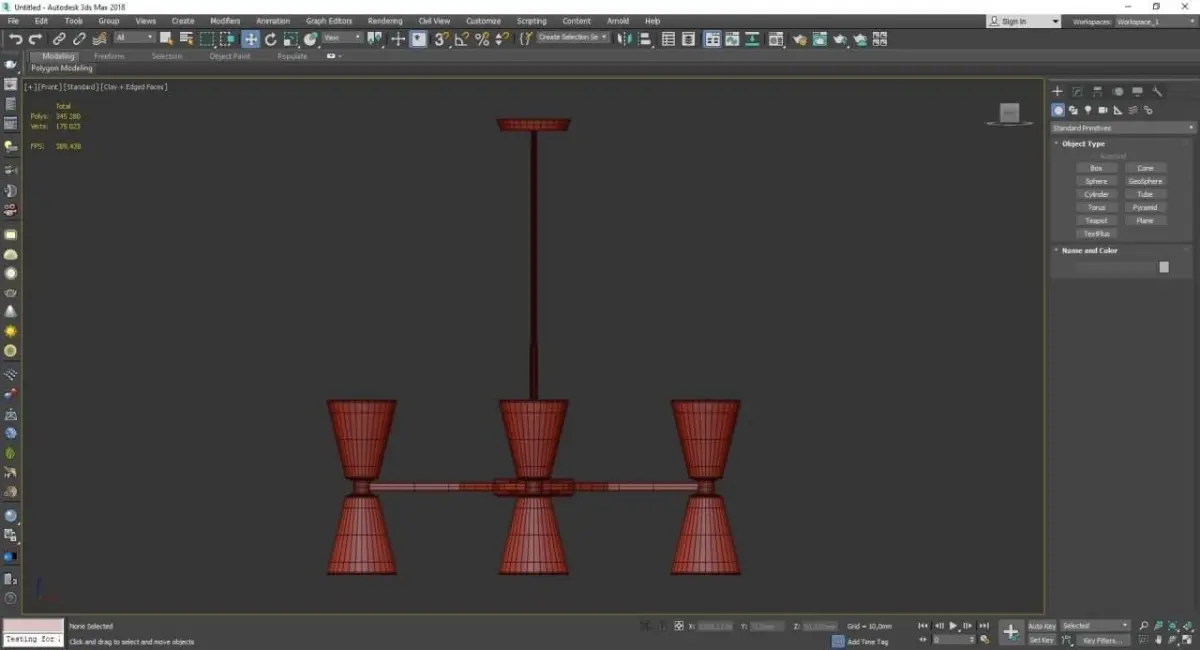Viewport: 1200px width, 650px height.
Task: Switch to the Freeform ribbon tab
Action: tap(110, 56)
